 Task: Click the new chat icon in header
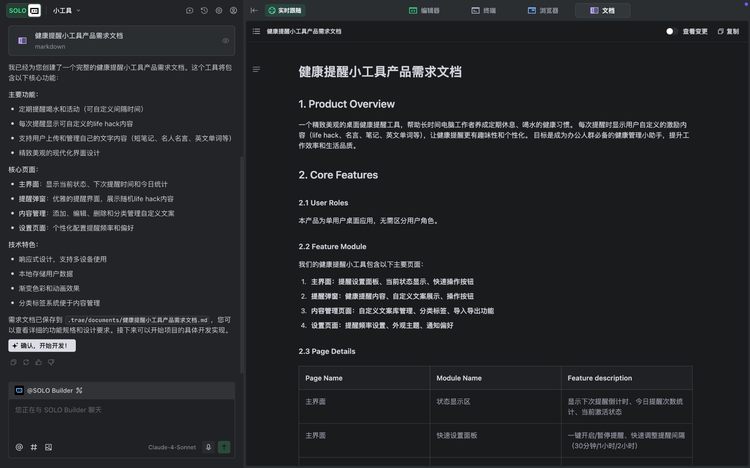[x=190, y=10]
